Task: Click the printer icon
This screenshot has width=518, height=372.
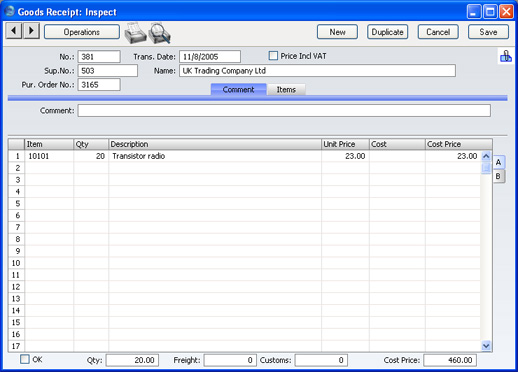Action: coord(135,33)
